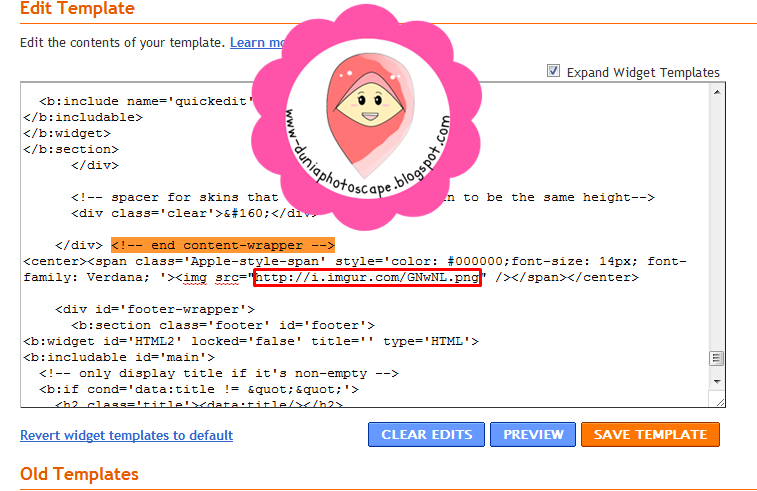Open the Learn more link
Viewport: 757px width, 491px height.
coord(257,42)
